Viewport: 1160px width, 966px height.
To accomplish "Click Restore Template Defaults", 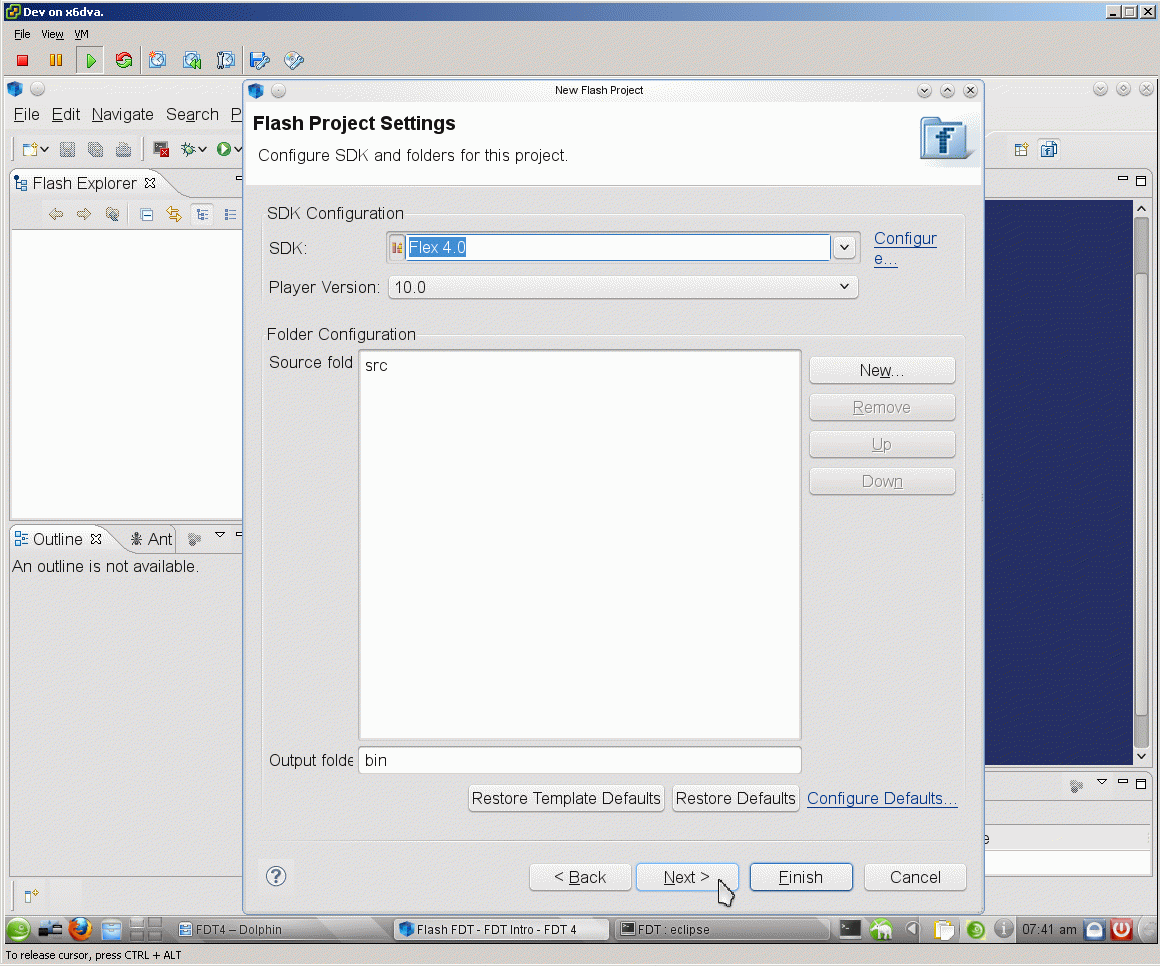I will (566, 799).
